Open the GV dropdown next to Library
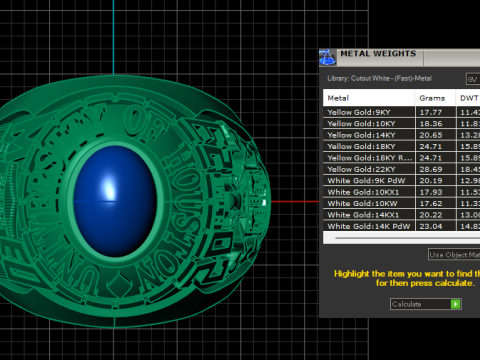 tap(473, 79)
